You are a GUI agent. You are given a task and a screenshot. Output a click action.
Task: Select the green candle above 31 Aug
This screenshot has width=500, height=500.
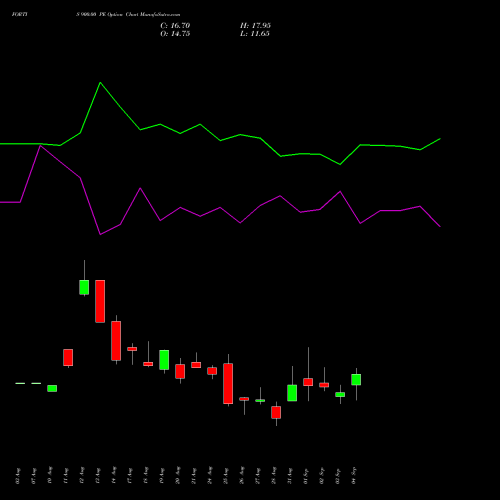tap(292, 393)
